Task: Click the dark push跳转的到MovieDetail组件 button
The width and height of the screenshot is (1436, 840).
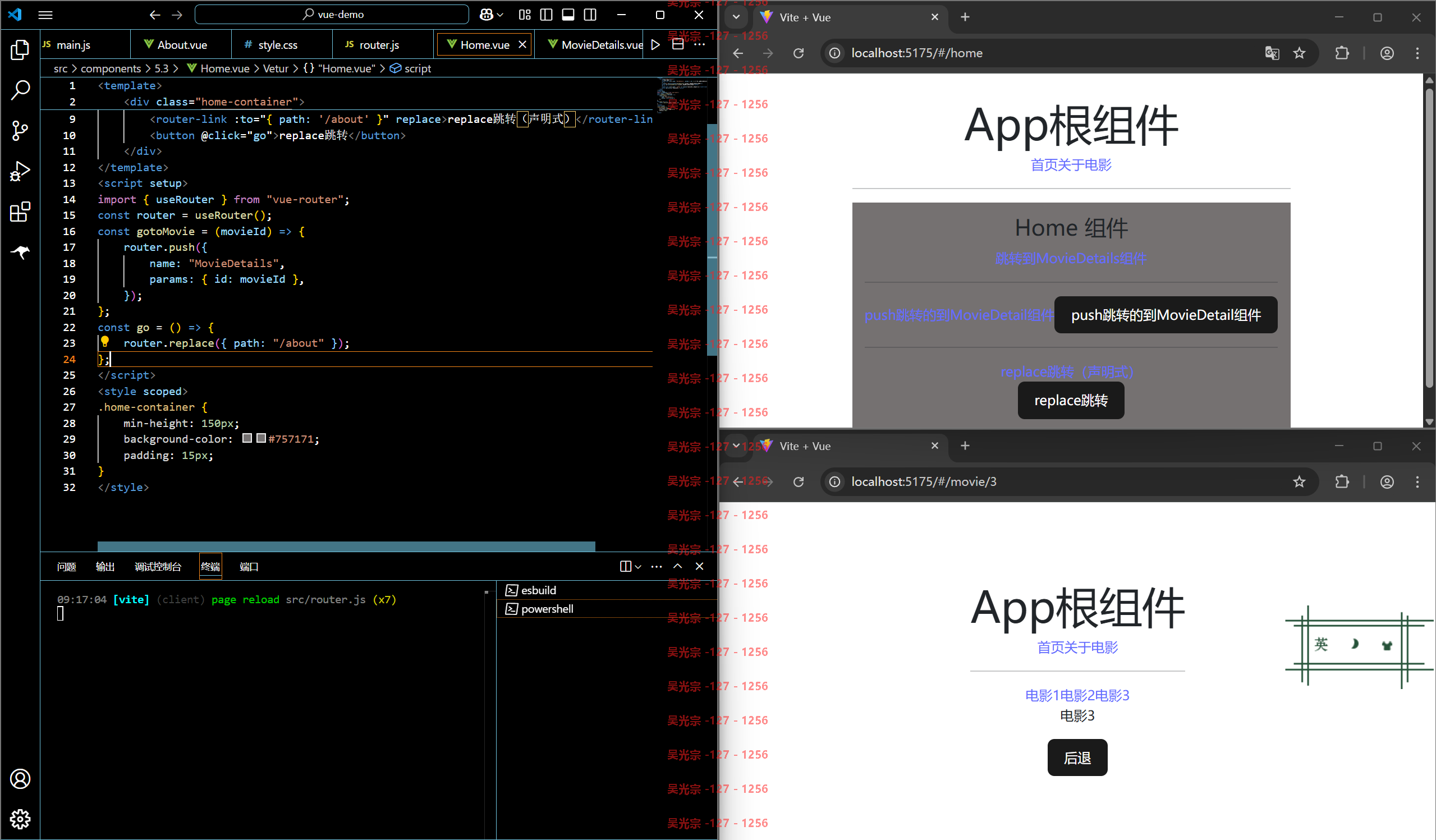Action: click(x=1166, y=315)
